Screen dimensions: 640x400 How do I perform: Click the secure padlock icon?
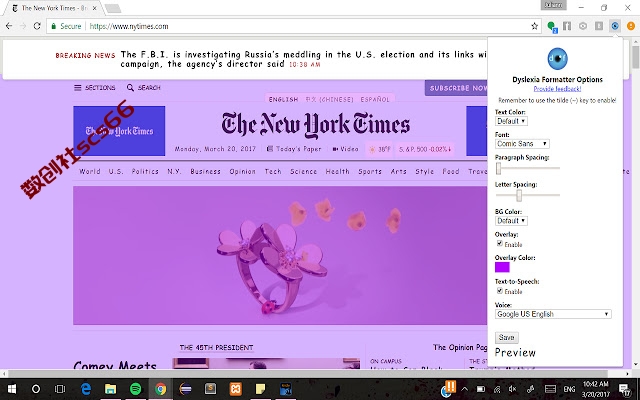[x=53, y=26]
